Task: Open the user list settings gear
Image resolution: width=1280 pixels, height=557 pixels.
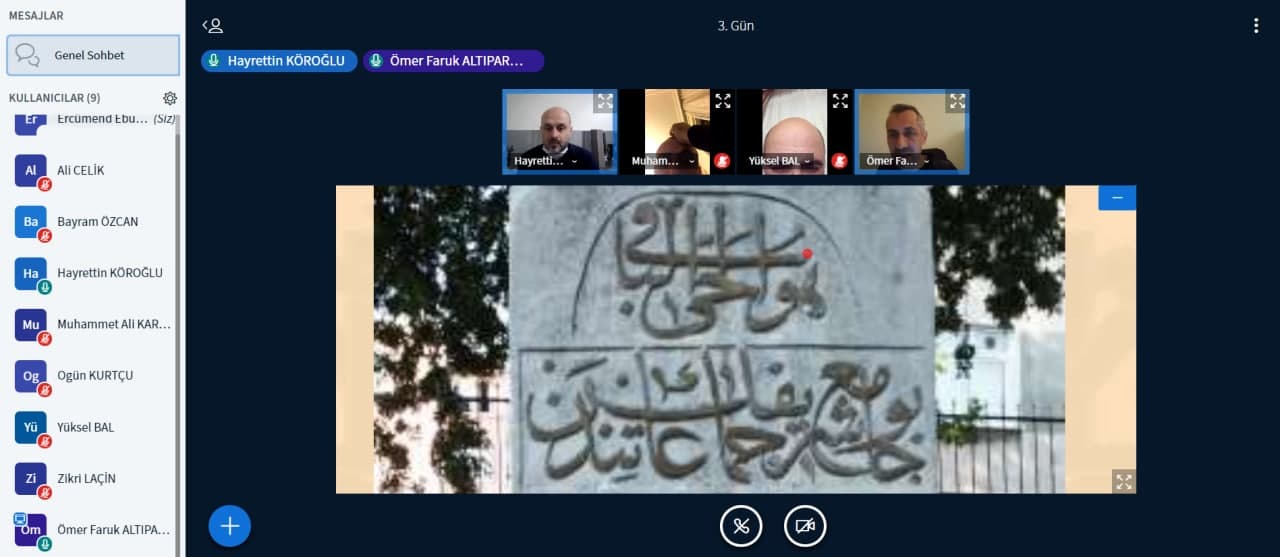Action: pos(170,98)
